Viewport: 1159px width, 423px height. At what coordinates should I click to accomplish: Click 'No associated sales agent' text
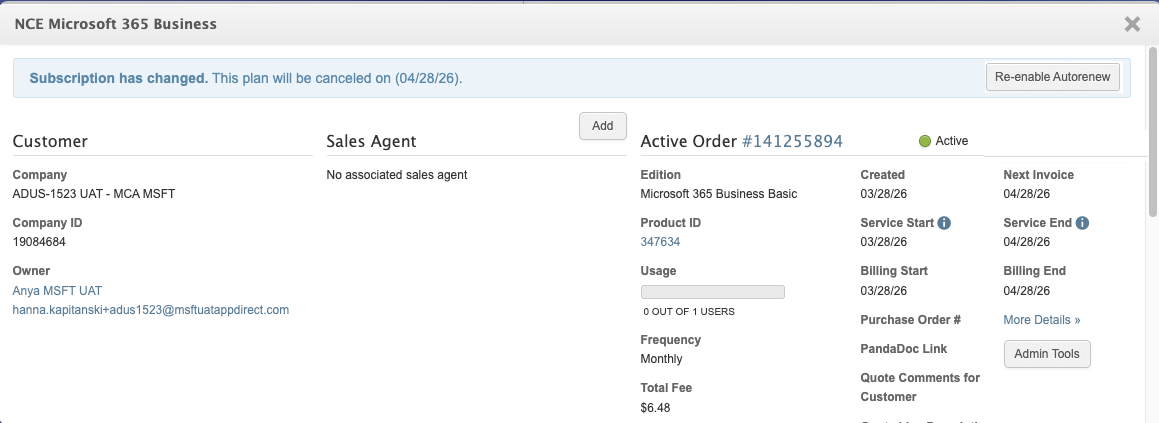[x=397, y=175]
